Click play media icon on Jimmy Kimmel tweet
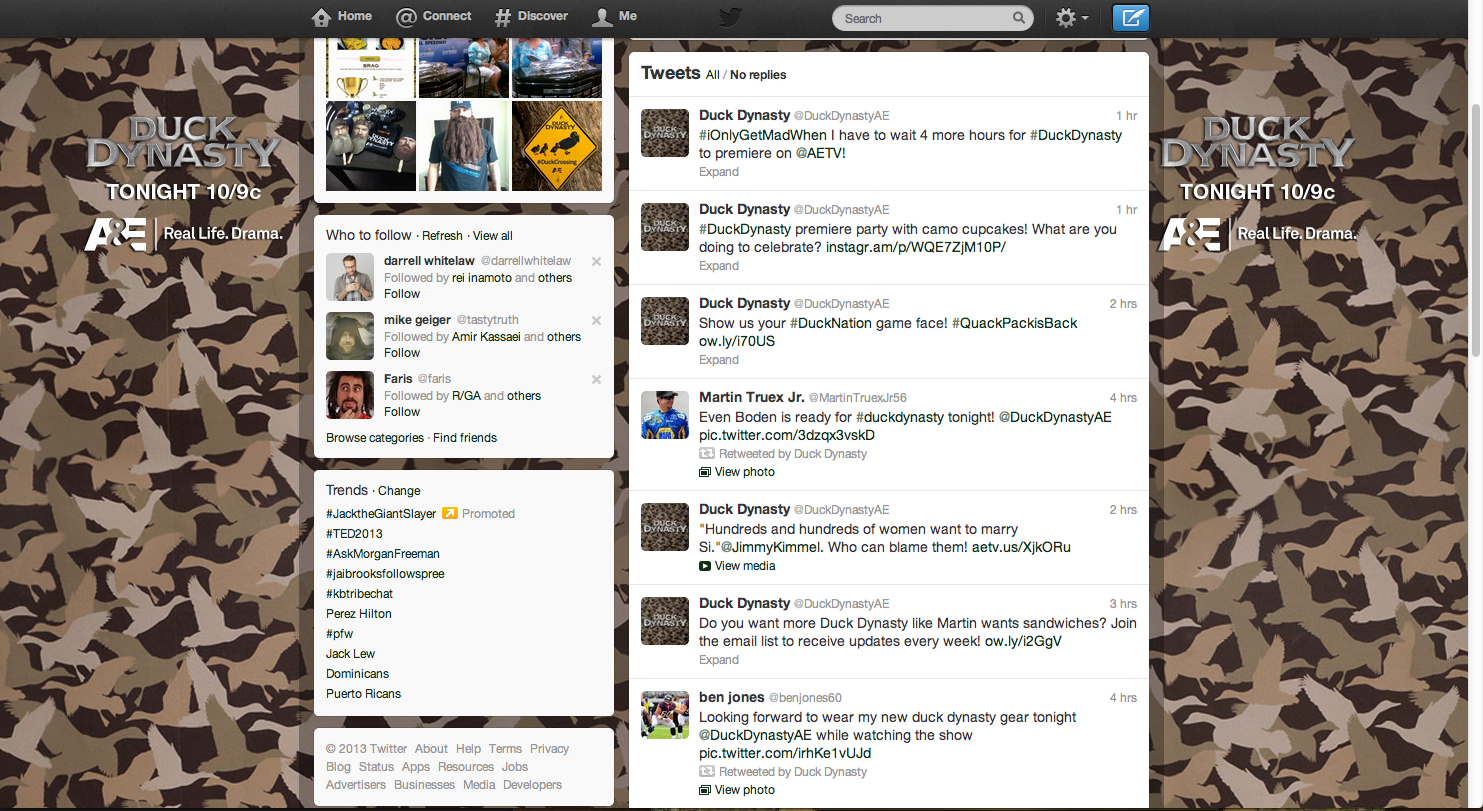1483x811 pixels. coord(705,566)
